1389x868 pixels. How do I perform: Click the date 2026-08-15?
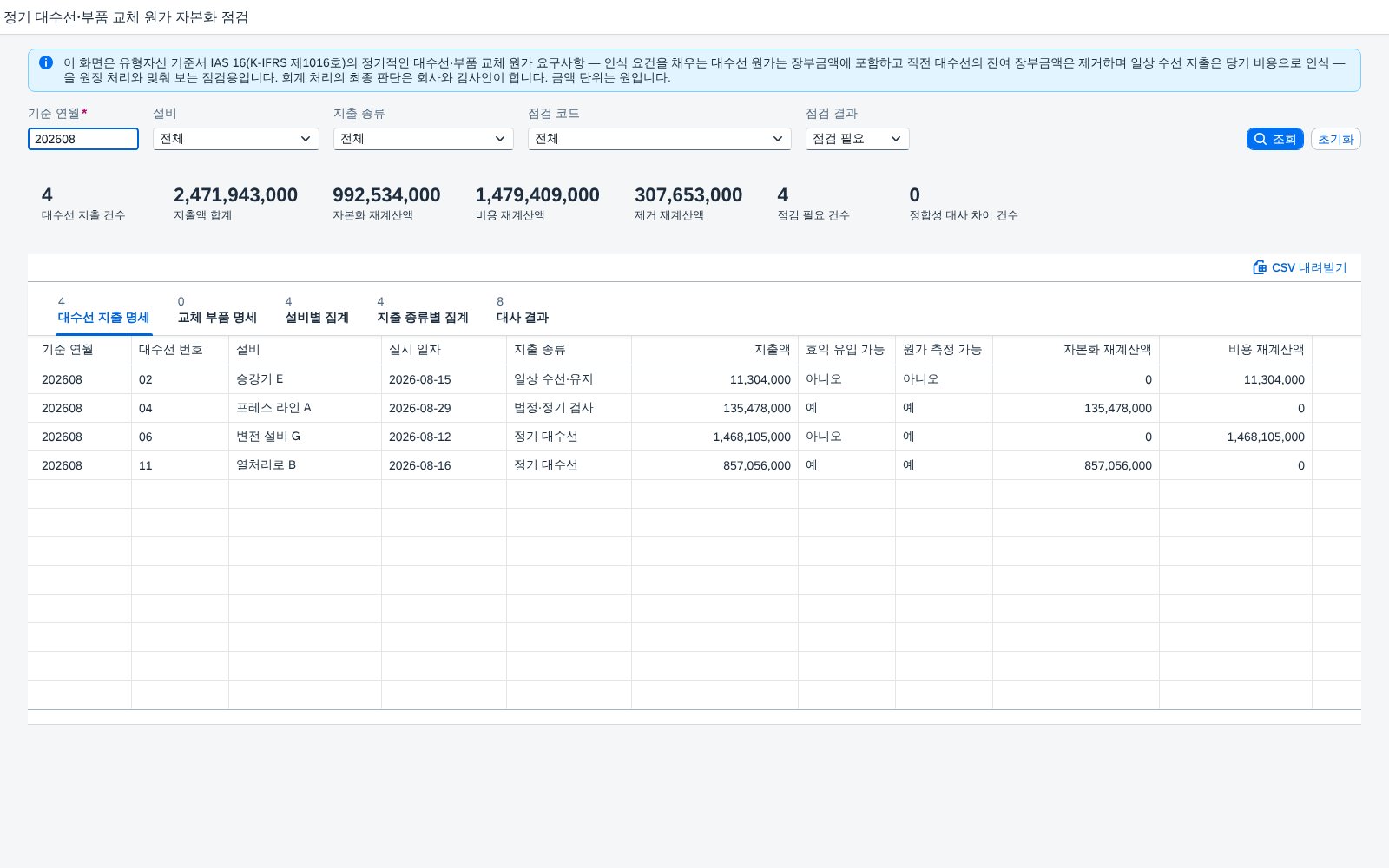coord(420,379)
